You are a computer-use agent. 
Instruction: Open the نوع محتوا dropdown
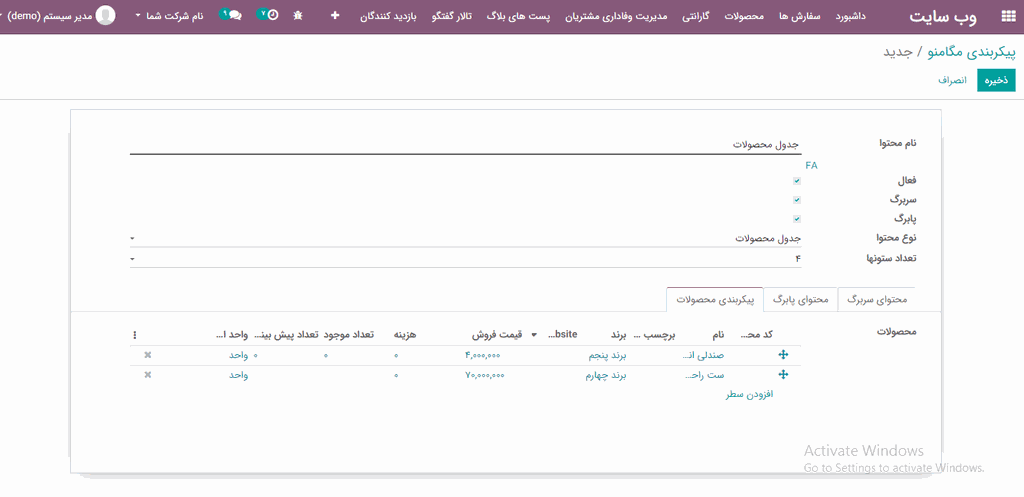pyautogui.click(x=466, y=238)
